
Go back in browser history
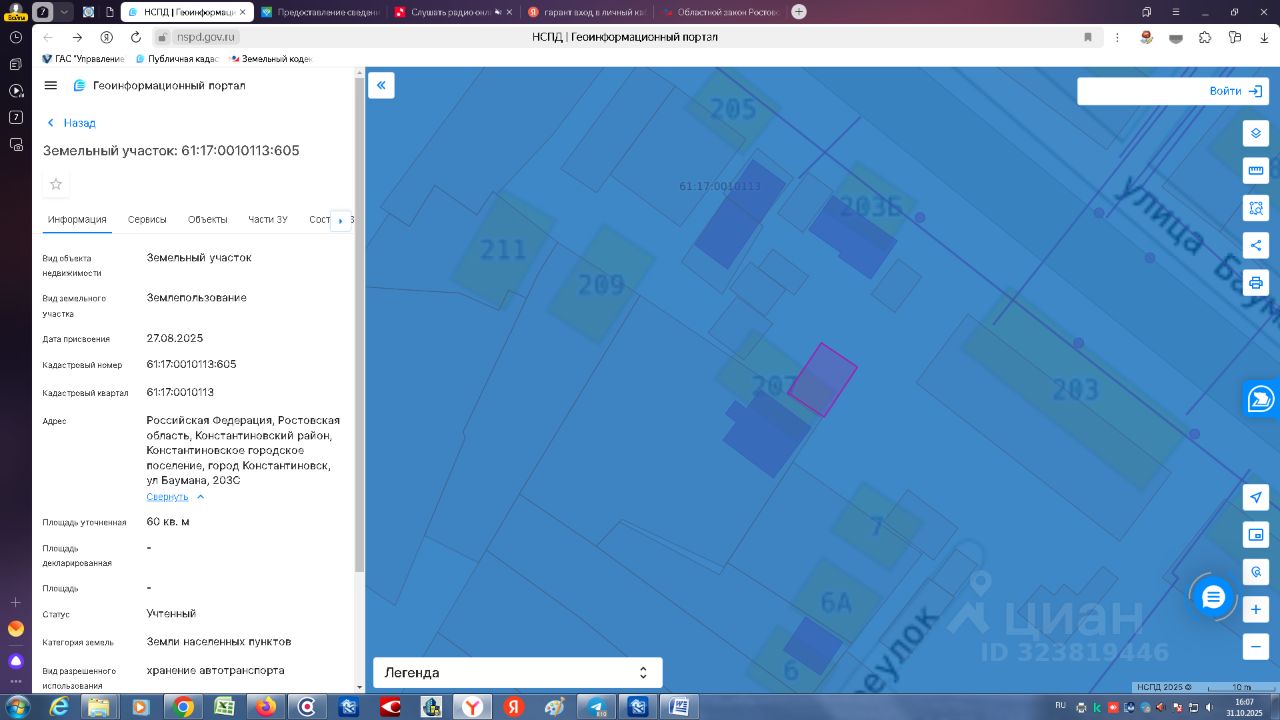point(47,37)
